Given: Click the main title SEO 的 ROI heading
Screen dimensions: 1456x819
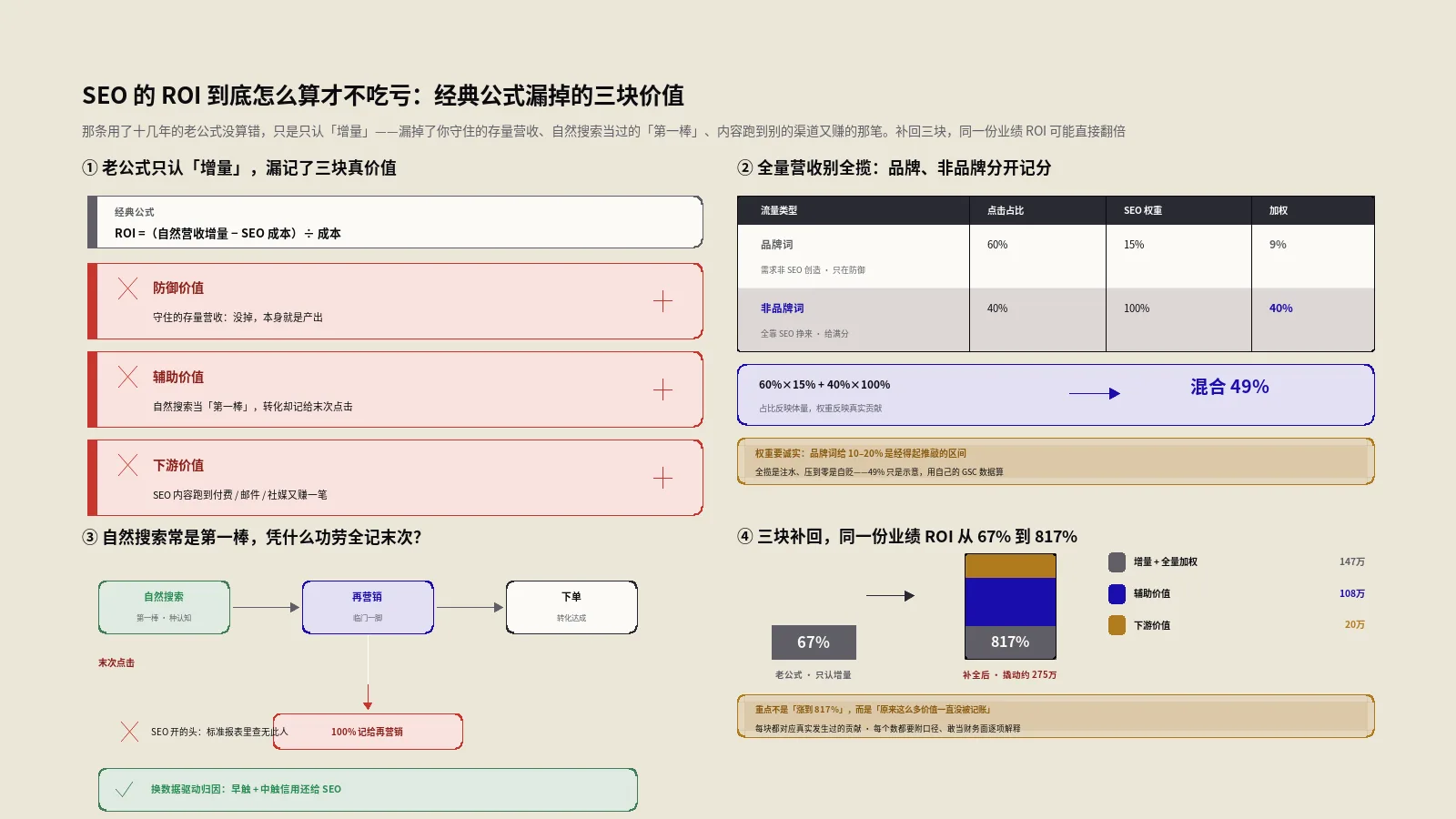Looking at the screenshot, I should pyautogui.click(x=383, y=96).
